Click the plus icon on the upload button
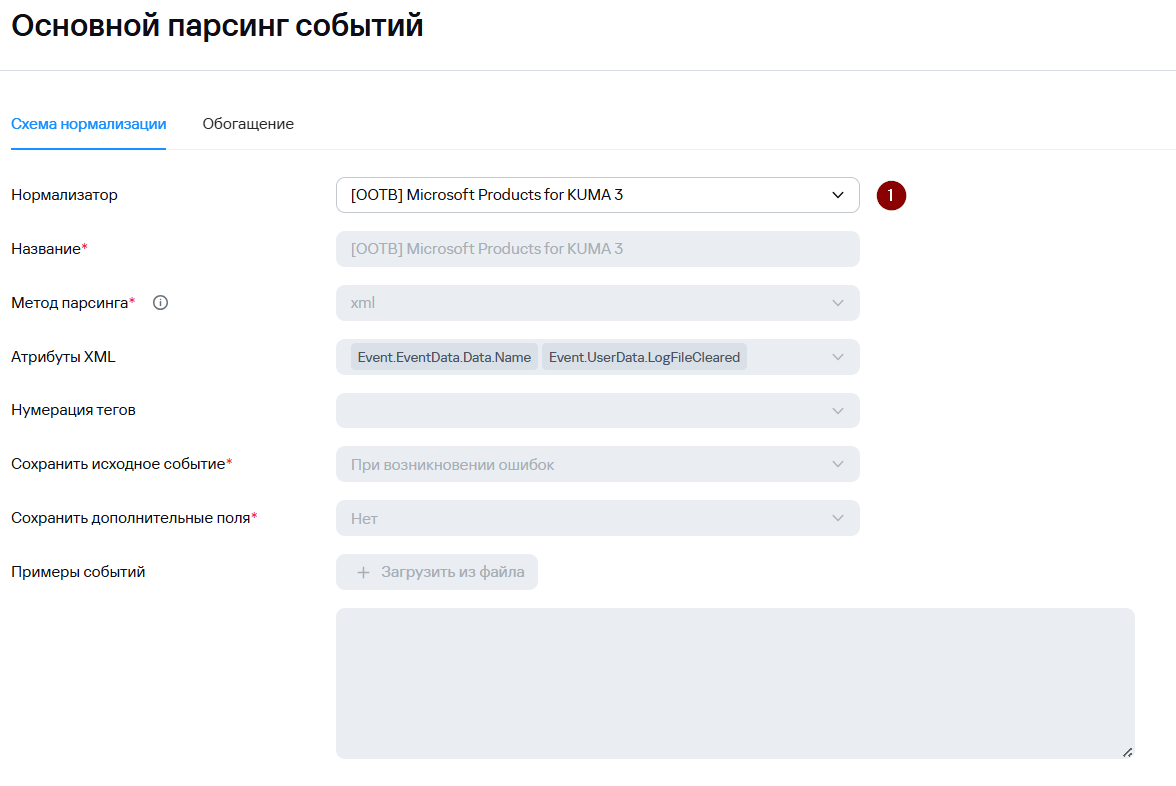The image size is (1176, 786). pos(364,572)
